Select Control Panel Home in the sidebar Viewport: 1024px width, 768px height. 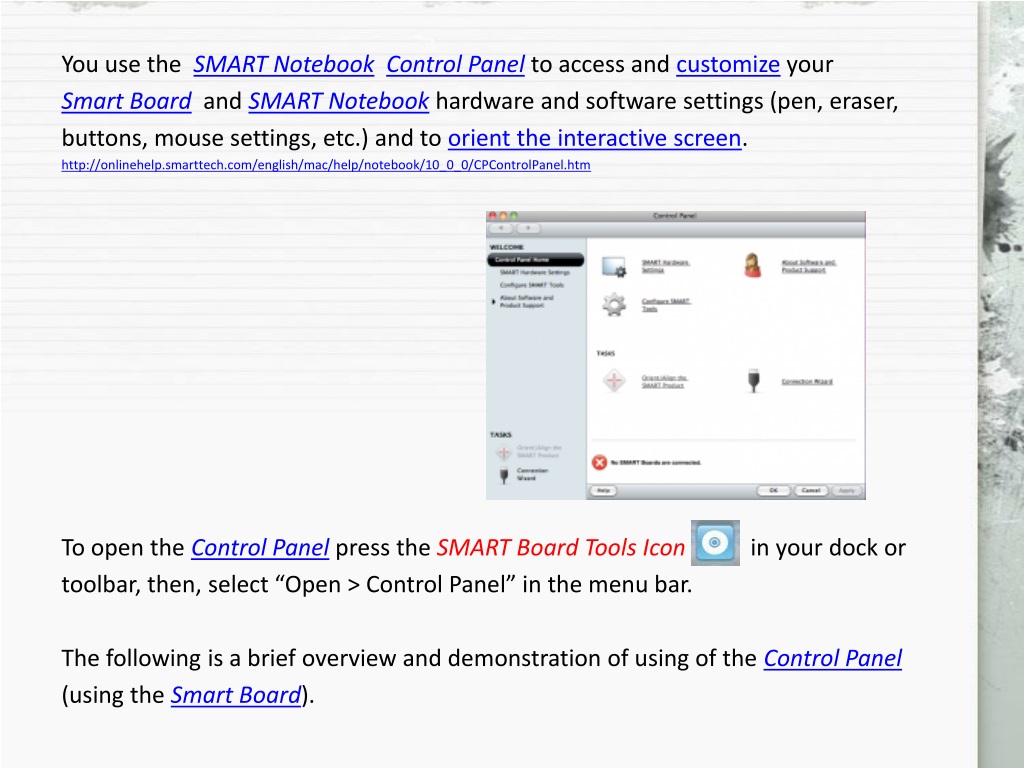[536, 260]
